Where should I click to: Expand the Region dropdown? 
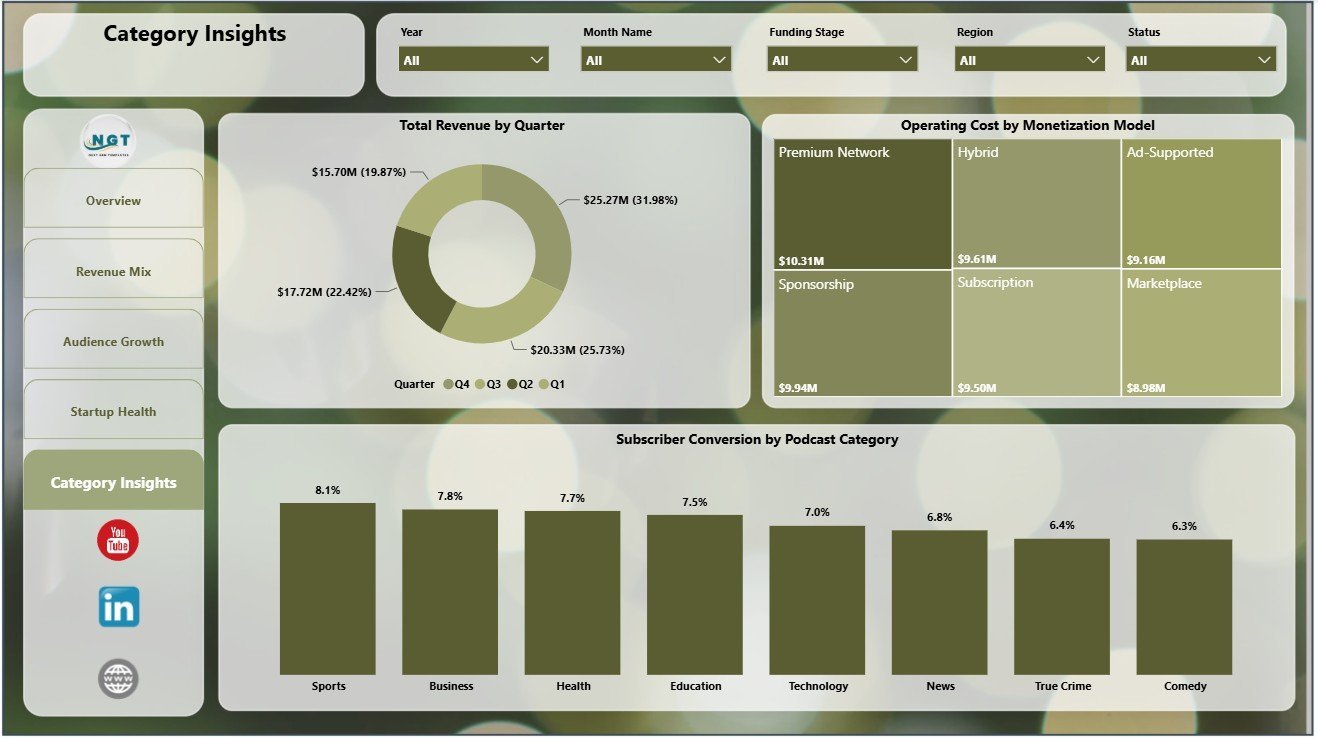tap(1030, 60)
